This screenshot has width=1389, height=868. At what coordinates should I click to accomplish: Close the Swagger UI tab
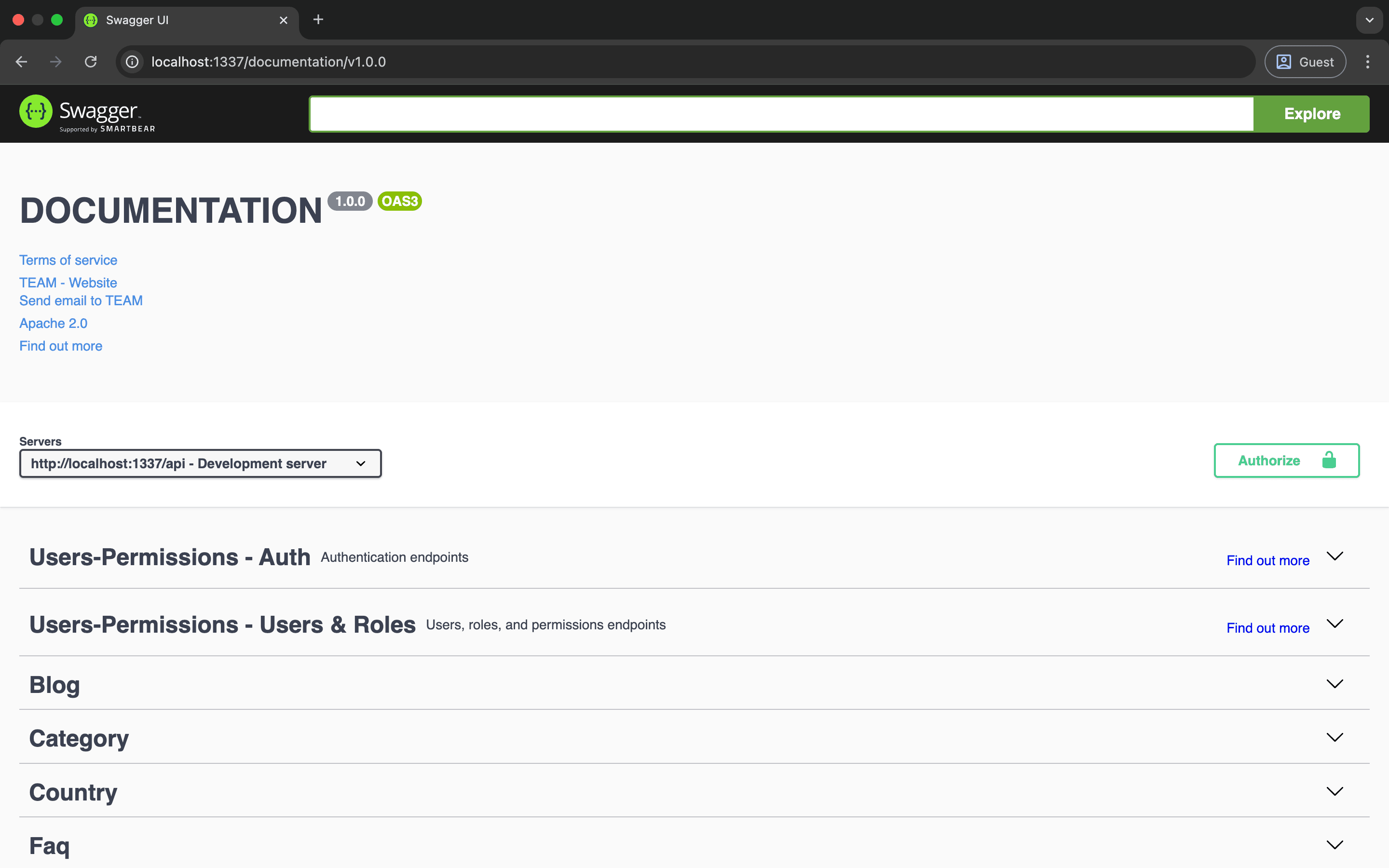pos(284,20)
